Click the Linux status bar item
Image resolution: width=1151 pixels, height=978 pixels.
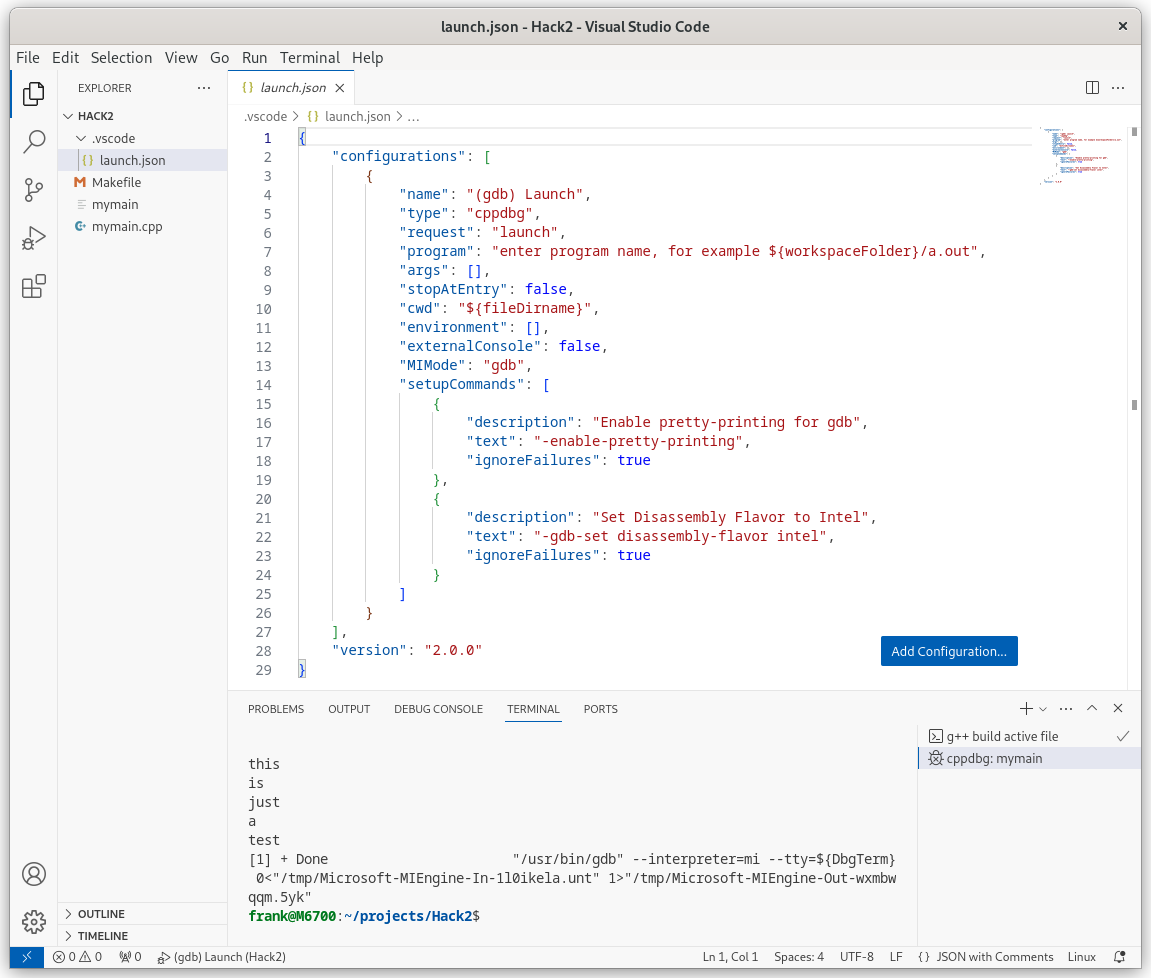tap(1081, 957)
